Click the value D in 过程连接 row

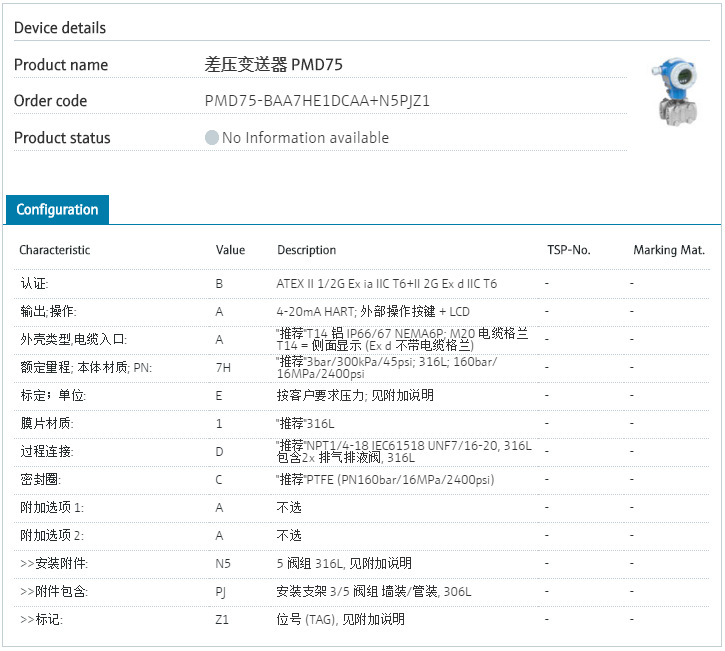tap(220, 452)
